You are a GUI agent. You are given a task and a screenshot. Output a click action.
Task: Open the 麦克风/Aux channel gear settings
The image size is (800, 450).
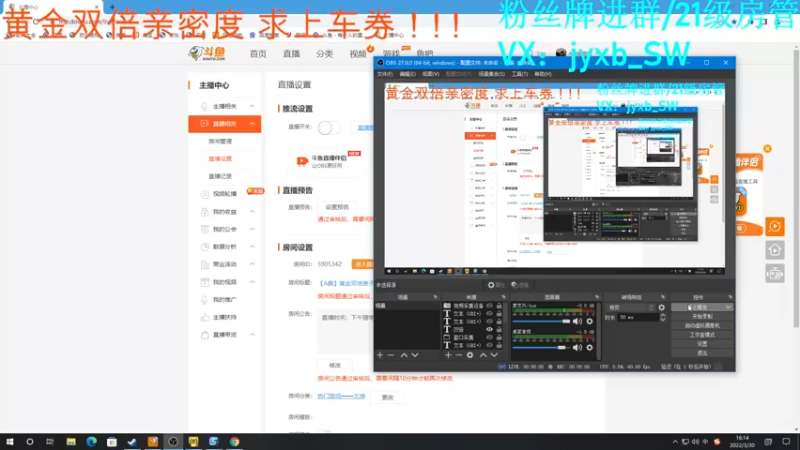[589, 321]
